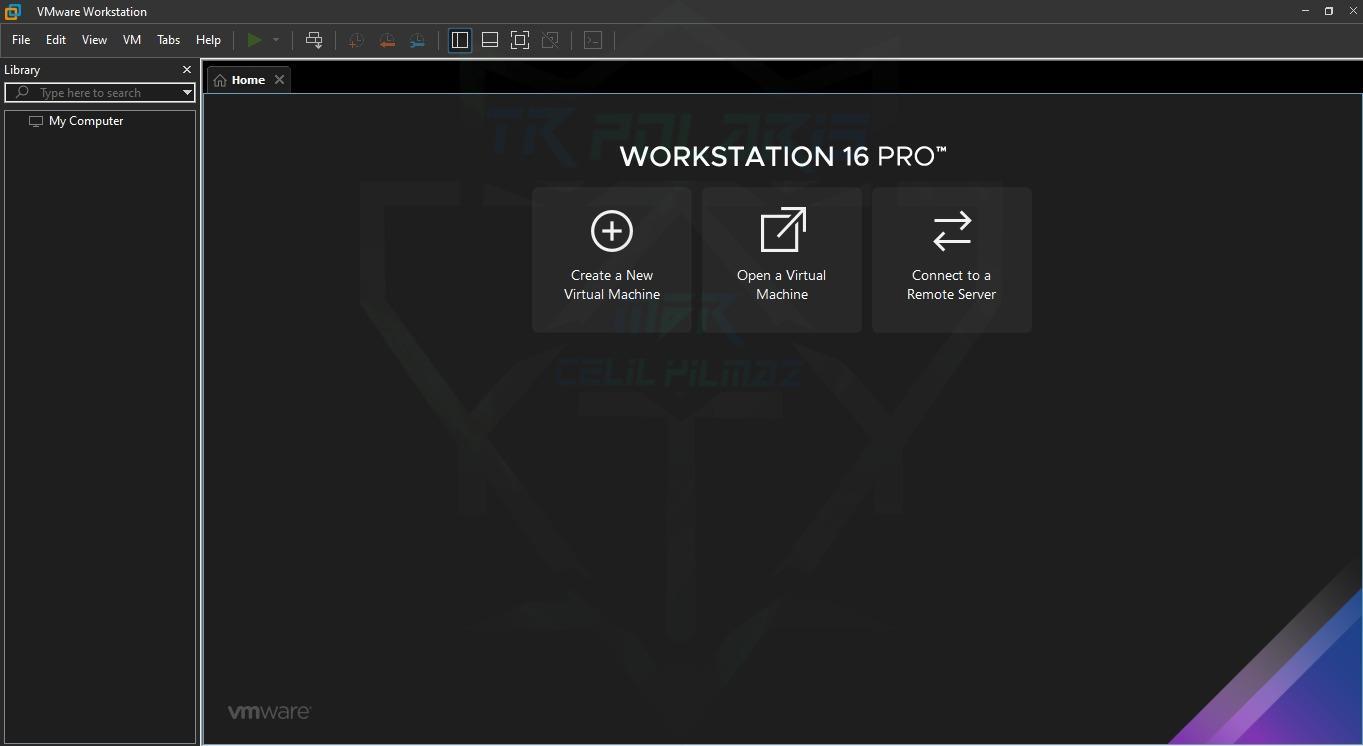Expand the library search dropdown arrow
The width and height of the screenshot is (1363, 746).
click(x=187, y=93)
